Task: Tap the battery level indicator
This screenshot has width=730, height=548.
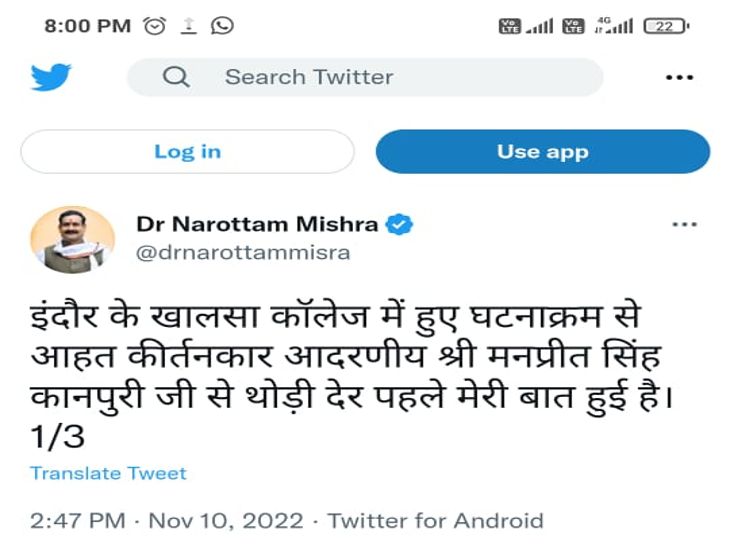Action: (666, 26)
